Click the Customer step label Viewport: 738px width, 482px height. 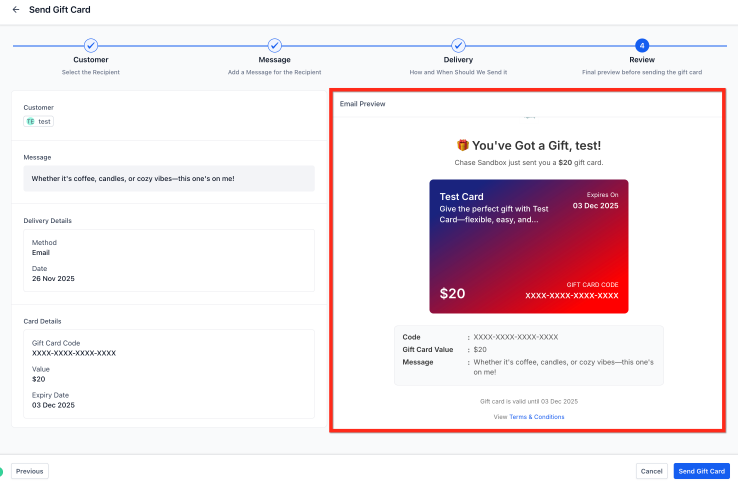[91, 61]
